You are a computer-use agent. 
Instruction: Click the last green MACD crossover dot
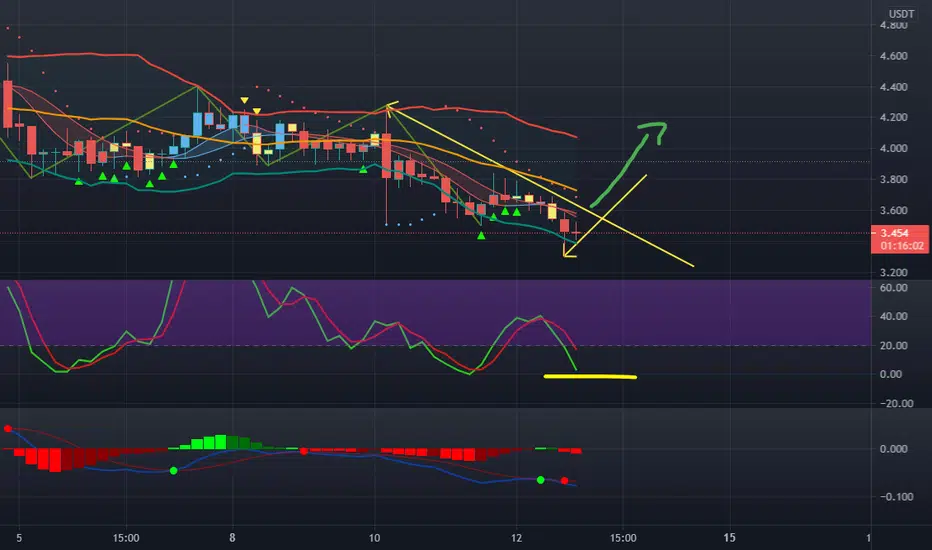tap(540, 480)
